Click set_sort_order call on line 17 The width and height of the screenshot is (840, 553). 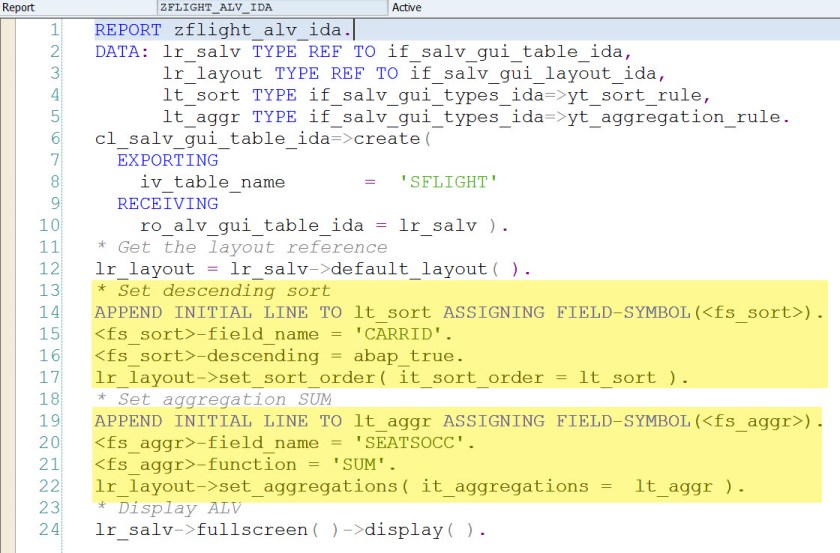454,378
